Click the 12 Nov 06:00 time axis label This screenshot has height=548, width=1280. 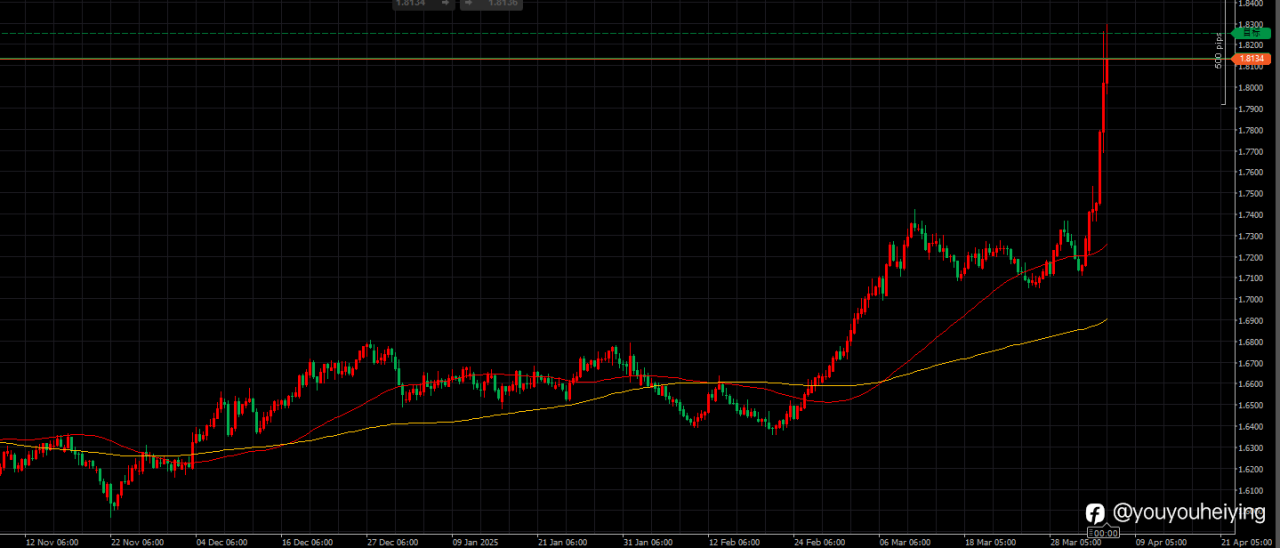point(52,542)
